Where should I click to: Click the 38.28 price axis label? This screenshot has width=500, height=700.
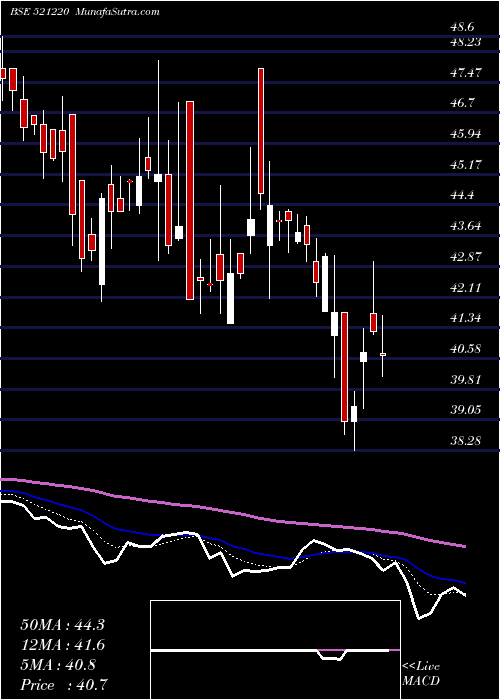pyautogui.click(x=466, y=441)
